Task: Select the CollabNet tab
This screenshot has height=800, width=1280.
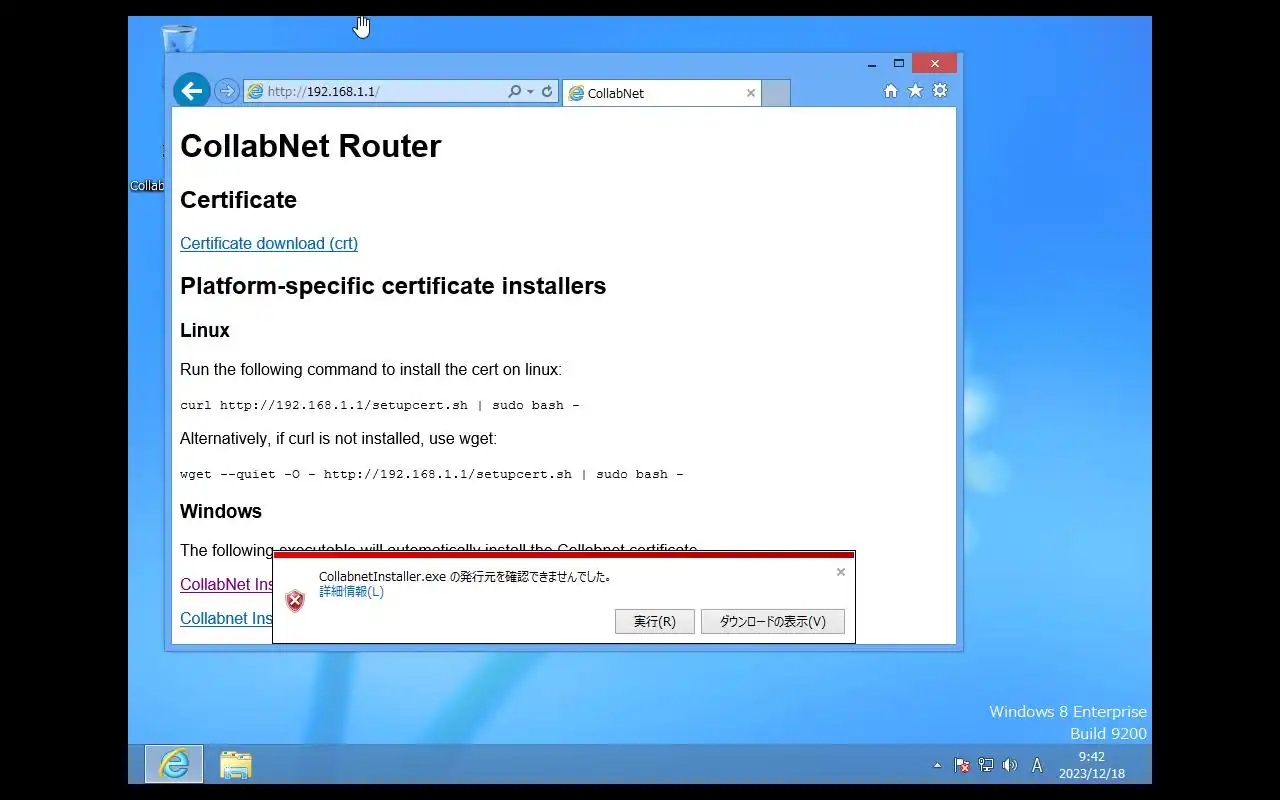Action: tap(661, 93)
